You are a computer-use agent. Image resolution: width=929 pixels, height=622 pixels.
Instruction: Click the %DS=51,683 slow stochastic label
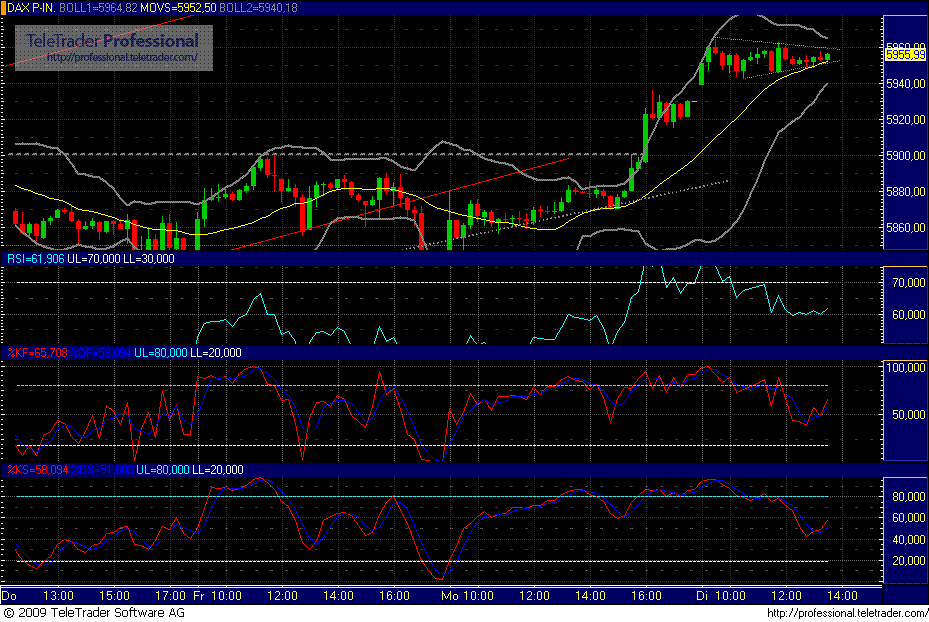coord(102,470)
